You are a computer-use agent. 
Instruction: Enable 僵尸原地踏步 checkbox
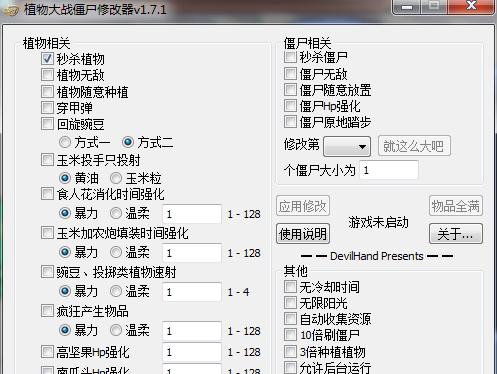pyautogui.click(x=290, y=122)
